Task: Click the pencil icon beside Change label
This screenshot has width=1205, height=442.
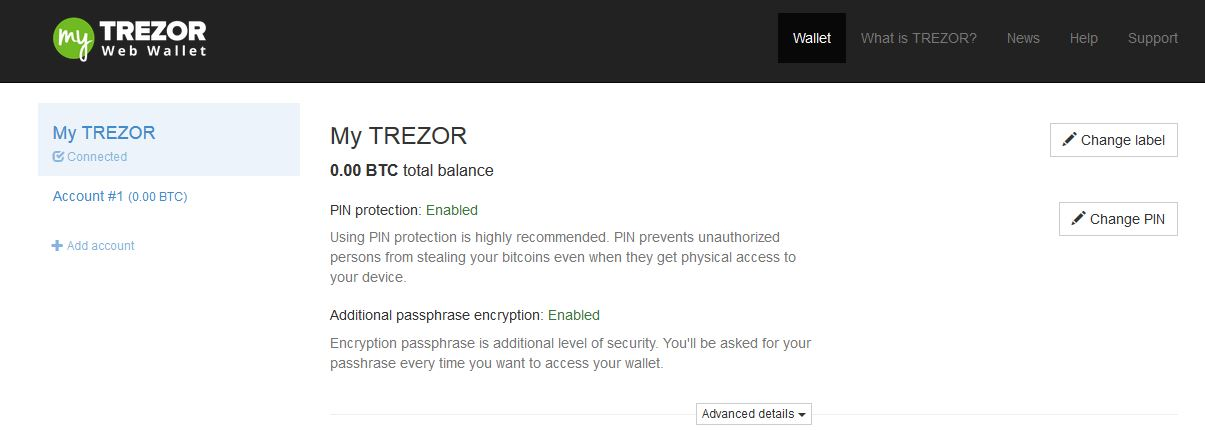Action: [x=1070, y=139]
